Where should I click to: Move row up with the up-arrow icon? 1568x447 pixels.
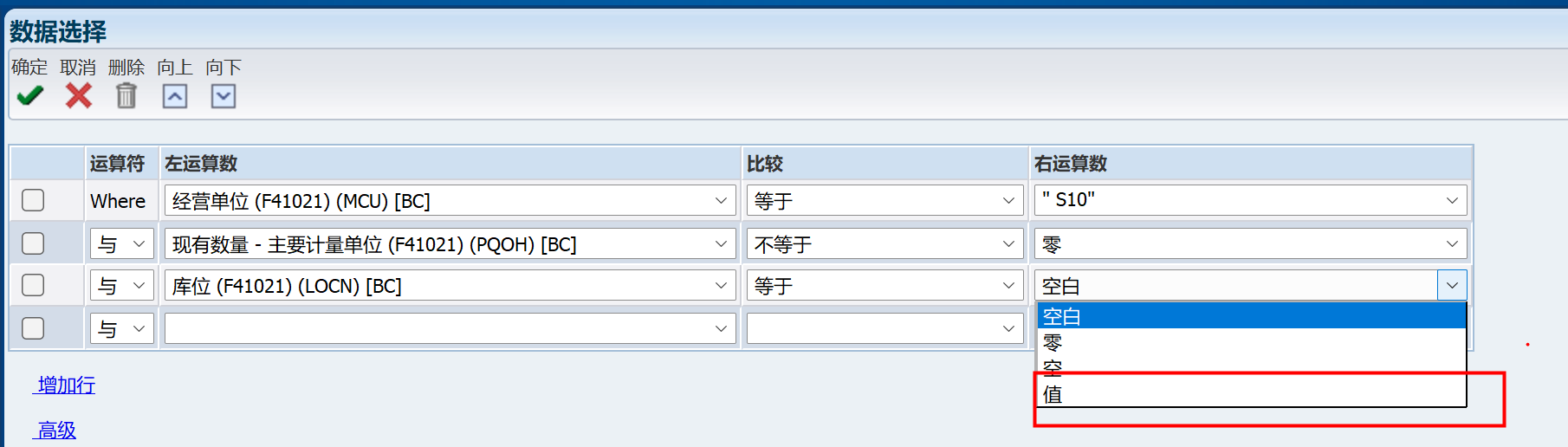tap(175, 96)
